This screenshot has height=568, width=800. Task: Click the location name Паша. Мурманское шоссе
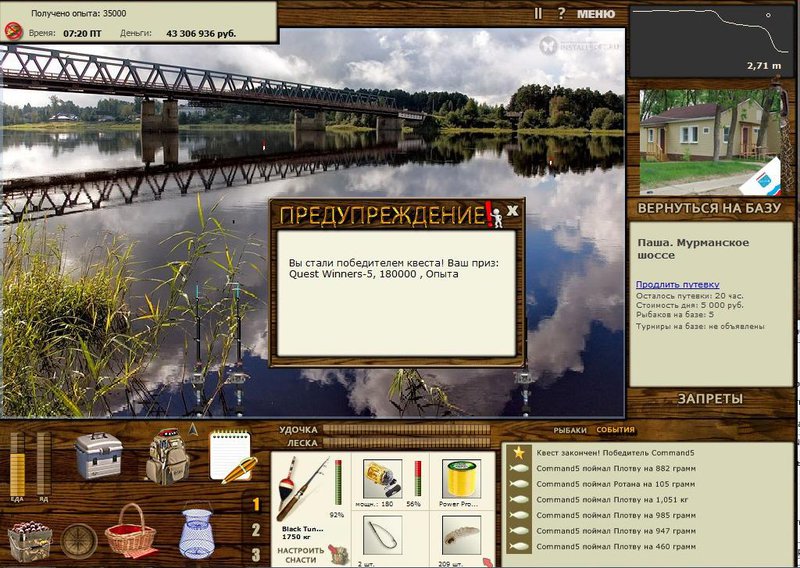[x=693, y=249]
